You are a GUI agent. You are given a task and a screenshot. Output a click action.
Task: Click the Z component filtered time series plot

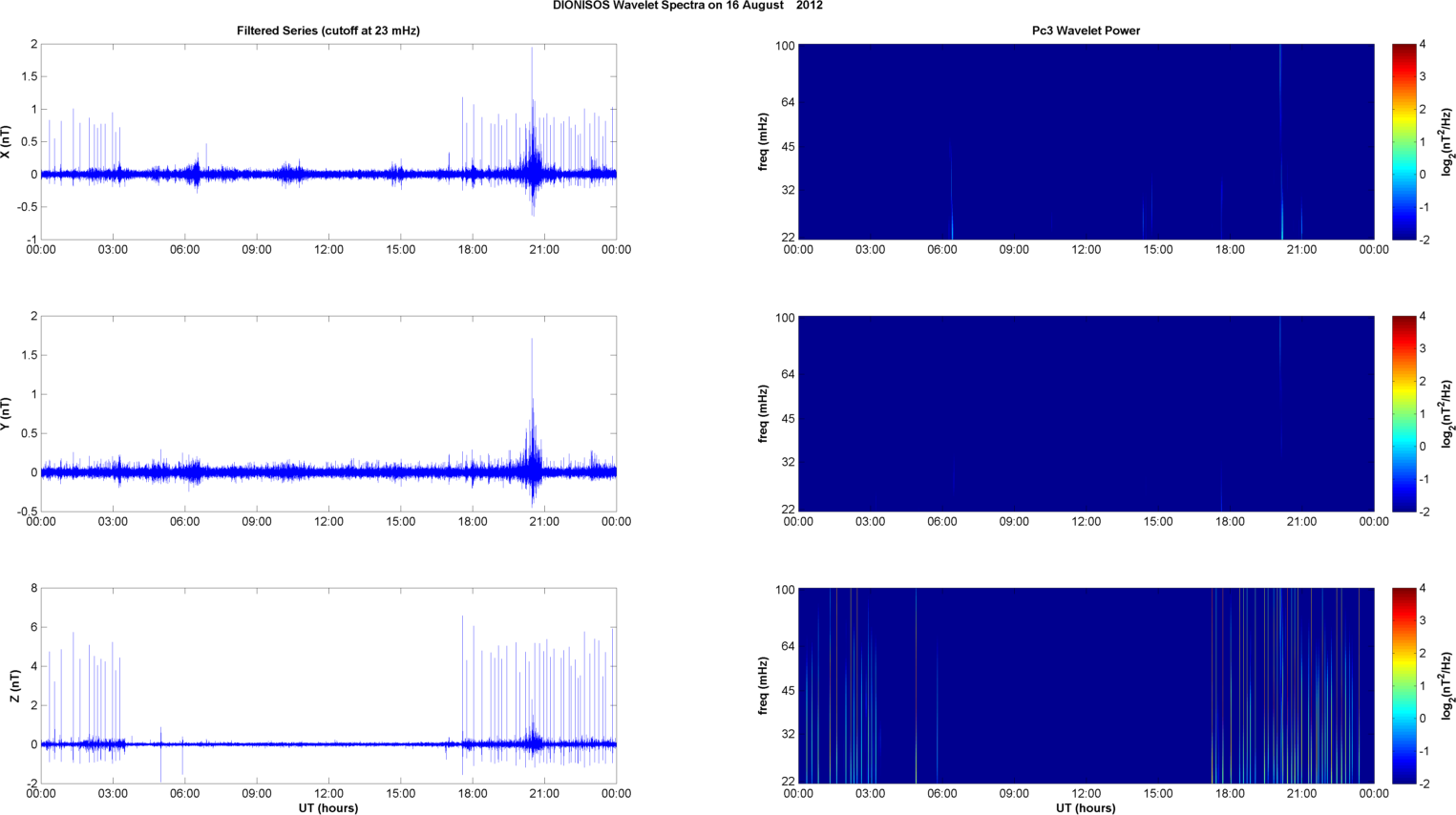328,686
